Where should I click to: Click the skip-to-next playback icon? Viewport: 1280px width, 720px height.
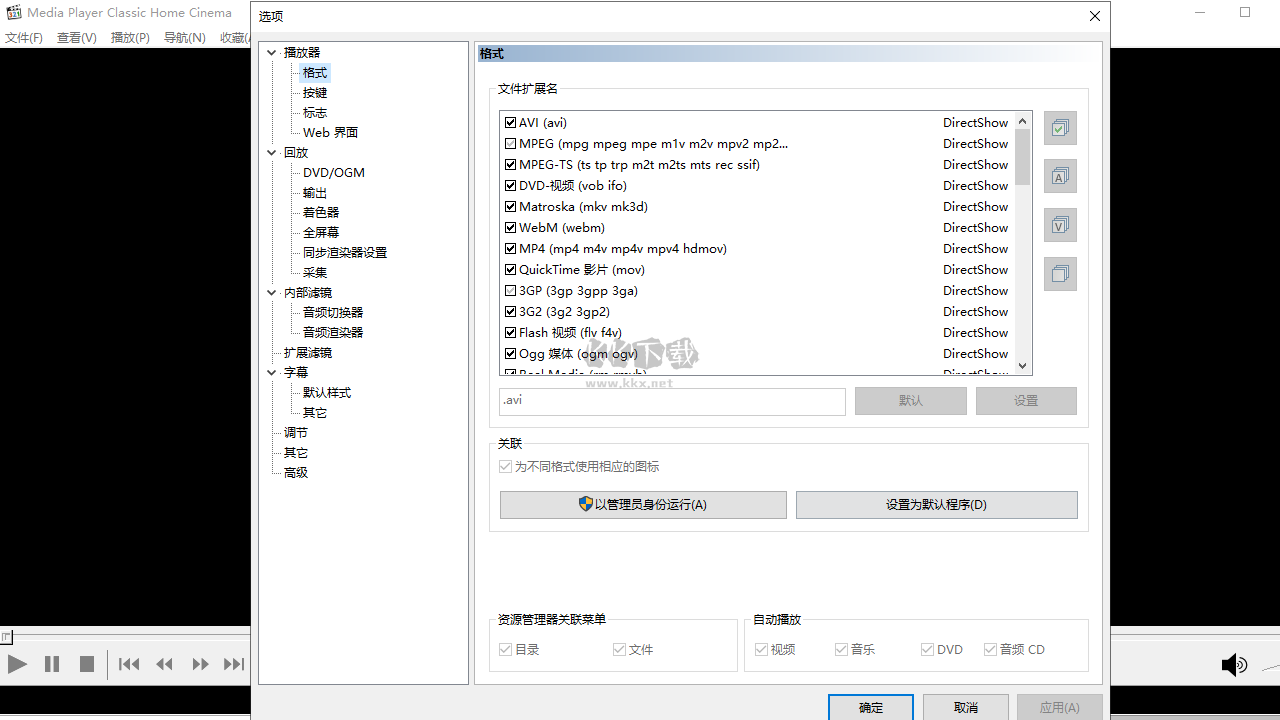coord(234,663)
